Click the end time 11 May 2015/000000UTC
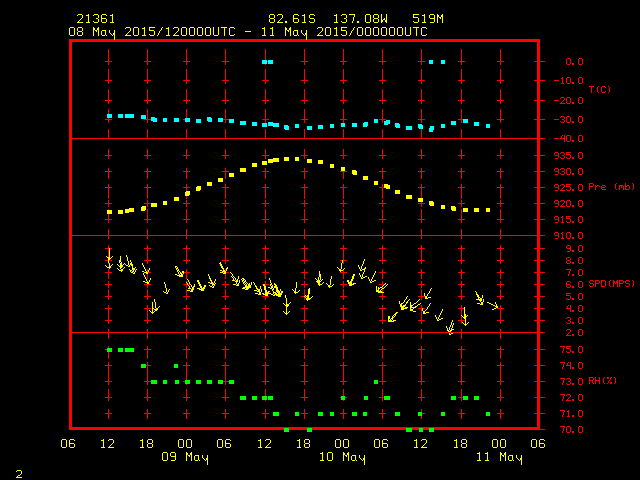640x480 pixels. pyautogui.click(x=344, y=32)
